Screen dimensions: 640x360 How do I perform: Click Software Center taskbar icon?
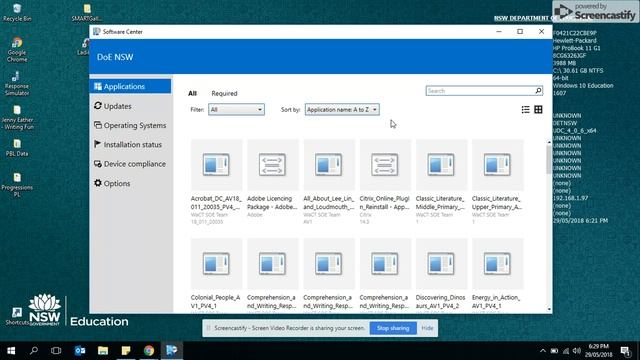[171, 351]
